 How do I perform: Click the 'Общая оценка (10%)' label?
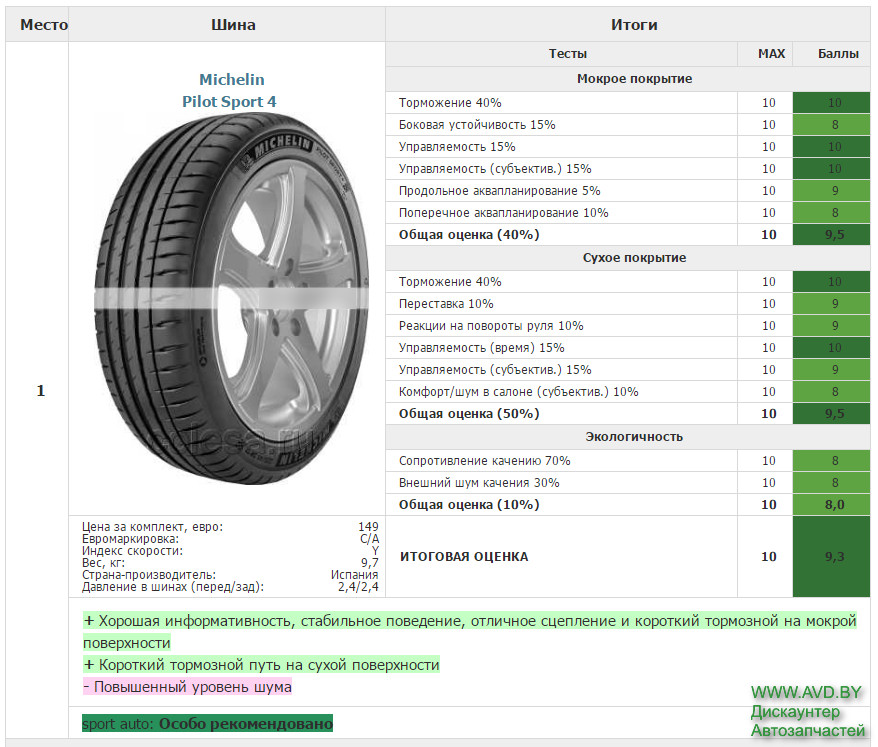point(469,505)
